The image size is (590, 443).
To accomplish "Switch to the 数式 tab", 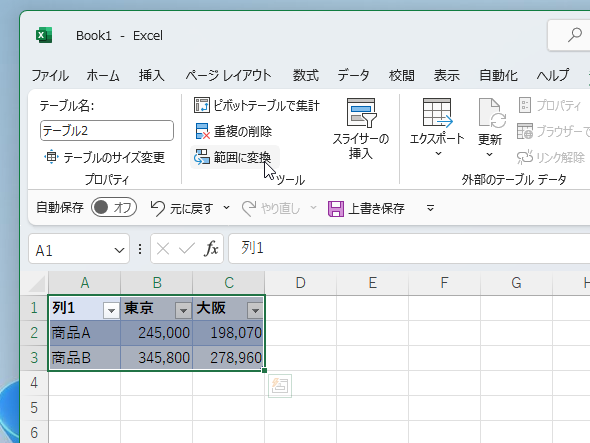I will (306, 76).
